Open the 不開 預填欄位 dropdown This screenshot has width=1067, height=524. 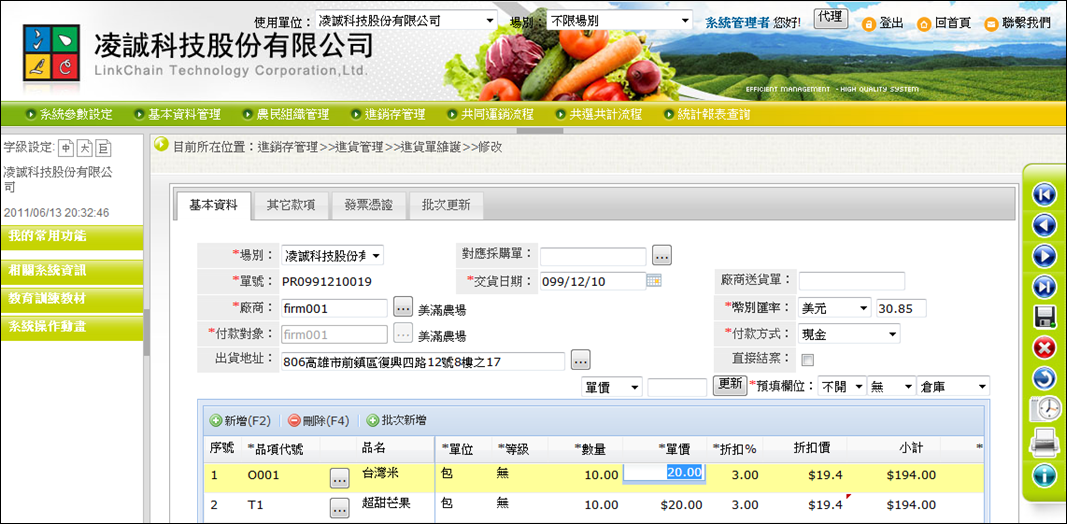(x=842, y=387)
